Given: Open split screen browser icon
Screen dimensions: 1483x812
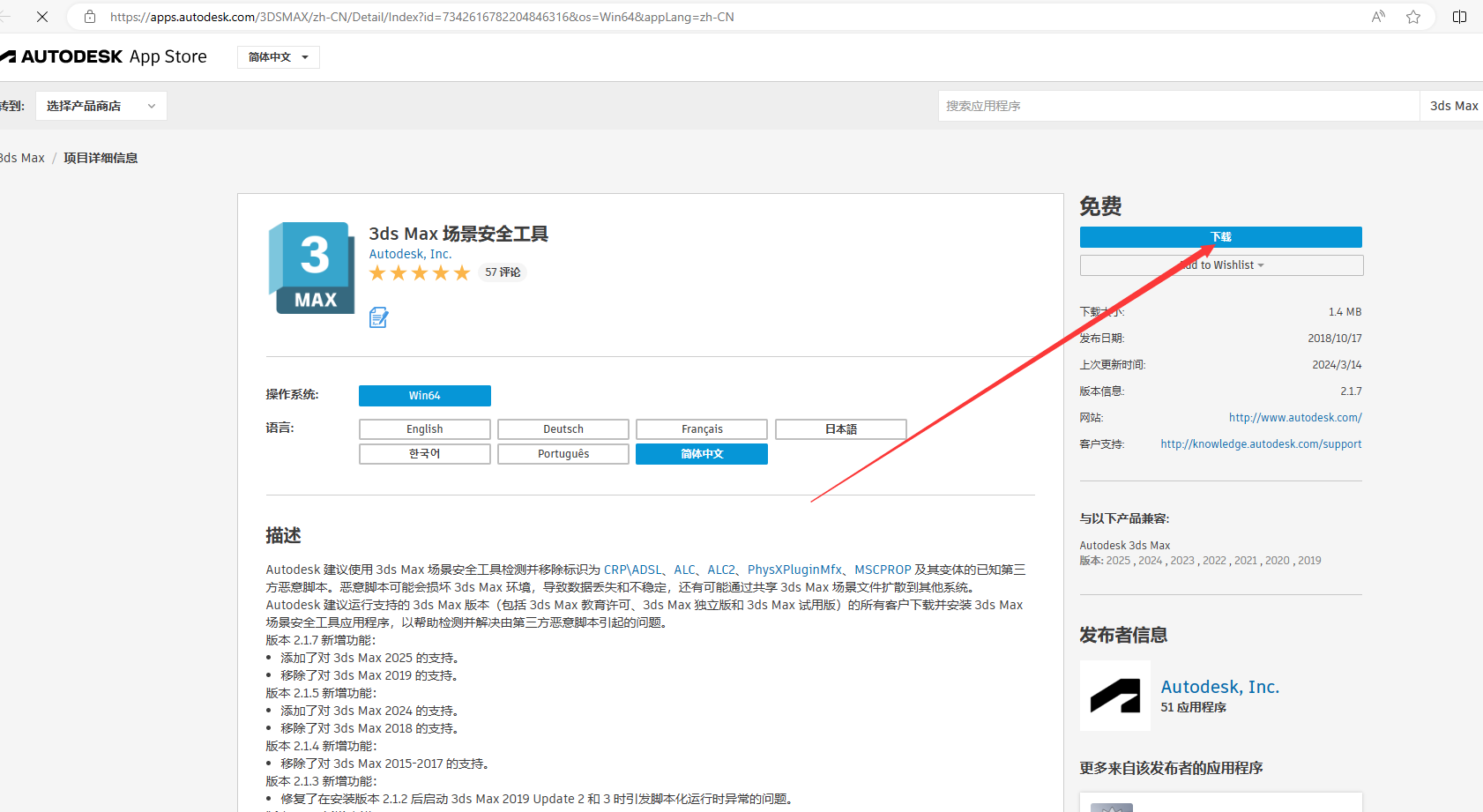Looking at the screenshot, I should tap(1459, 17).
